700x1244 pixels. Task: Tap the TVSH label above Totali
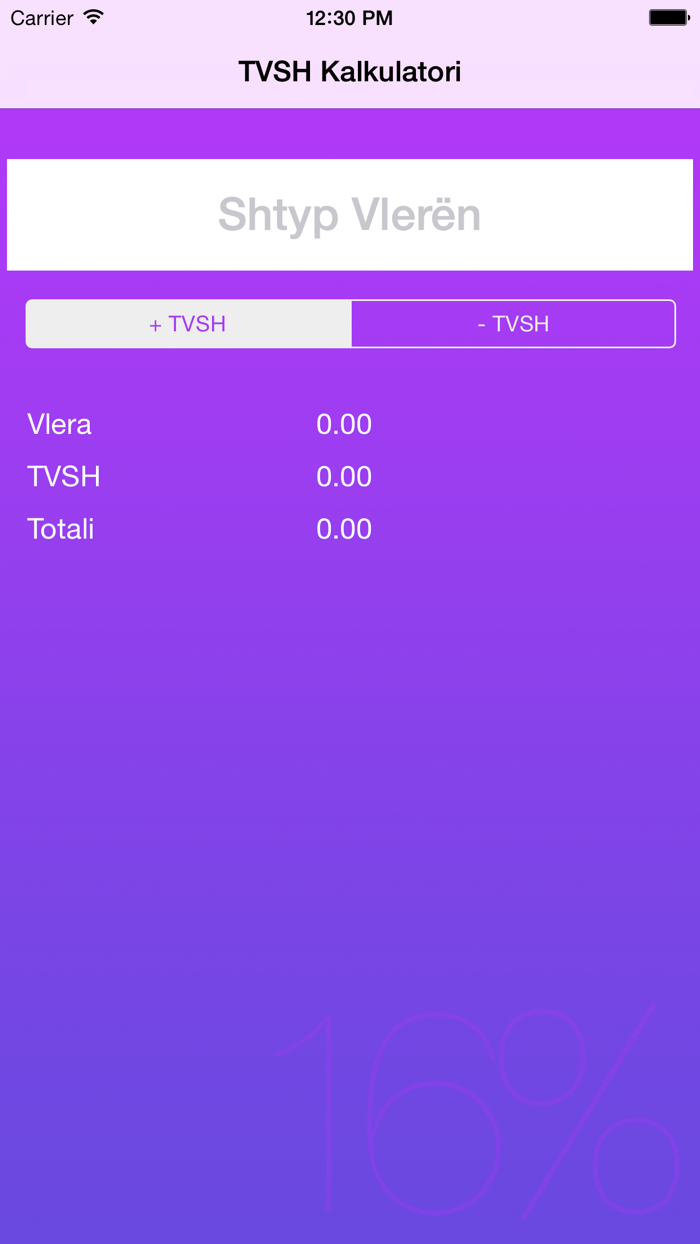coord(64,476)
